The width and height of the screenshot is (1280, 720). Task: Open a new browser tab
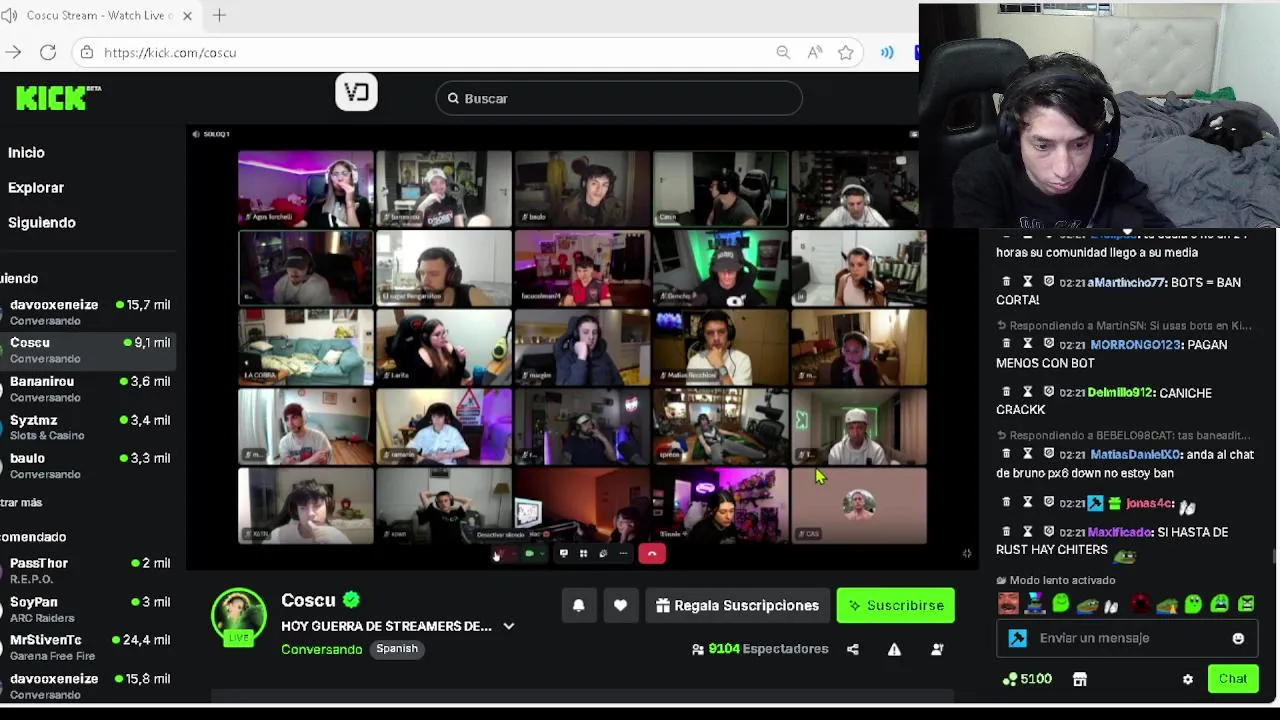(219, 15)
